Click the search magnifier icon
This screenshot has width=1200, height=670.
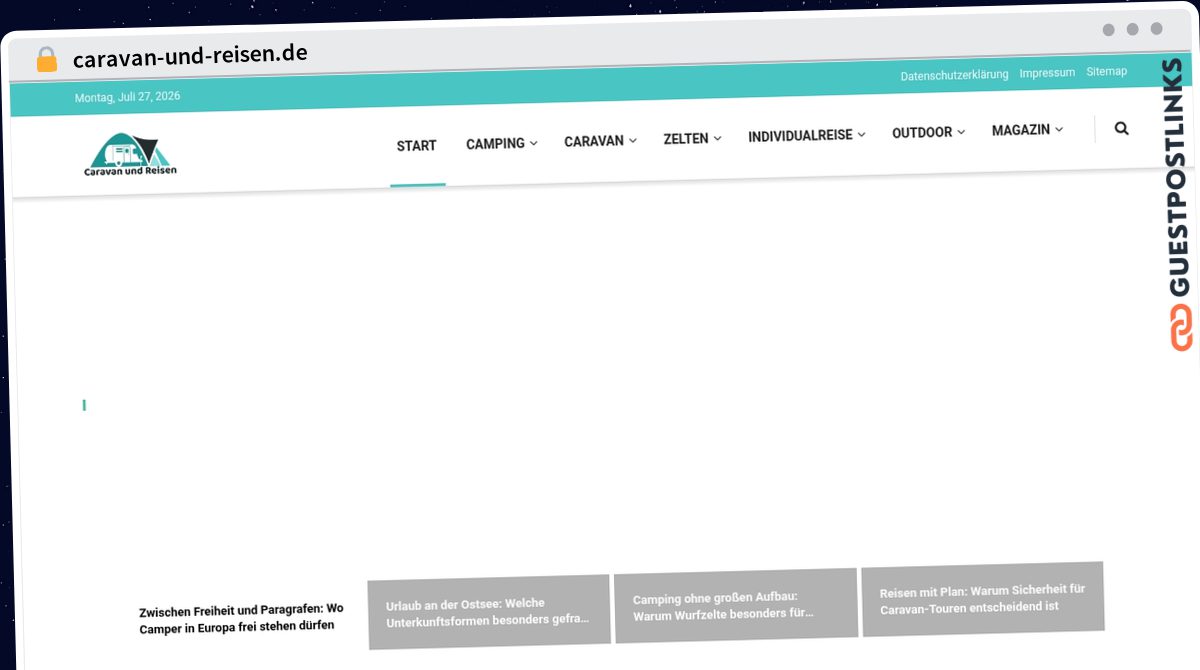click(1121, 128)
